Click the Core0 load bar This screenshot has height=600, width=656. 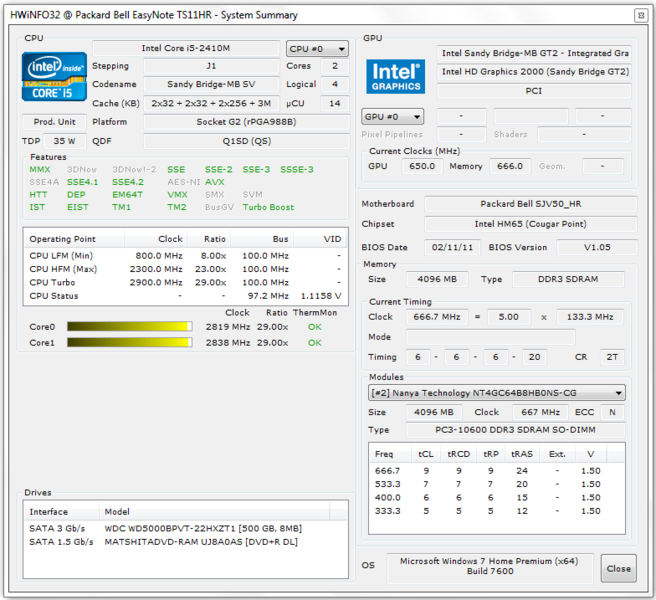click(x=130, y=326)
